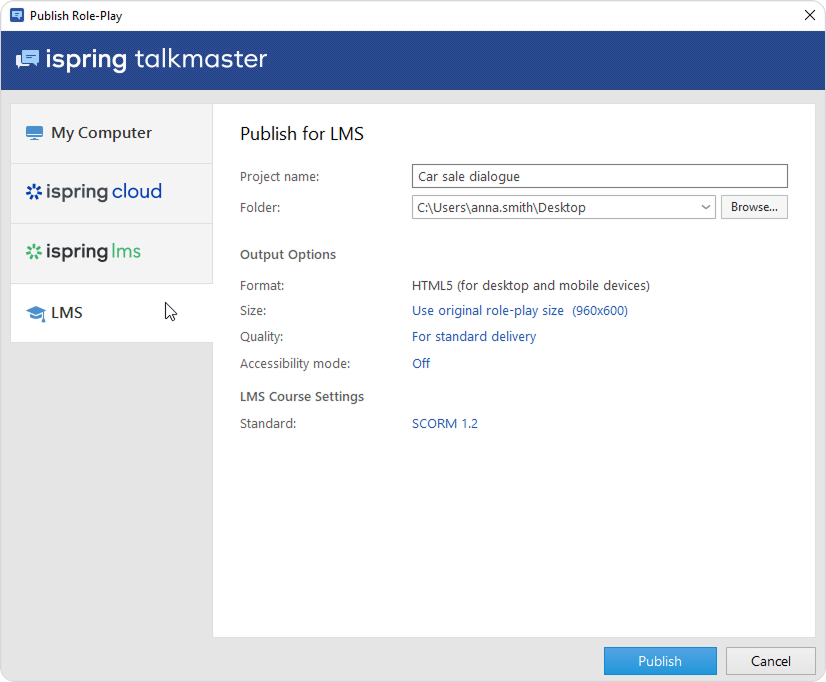Click the graduation cap LMS icon
This screenshot has width=826, height=682.
pyautogui.click(x=36, y=313)
